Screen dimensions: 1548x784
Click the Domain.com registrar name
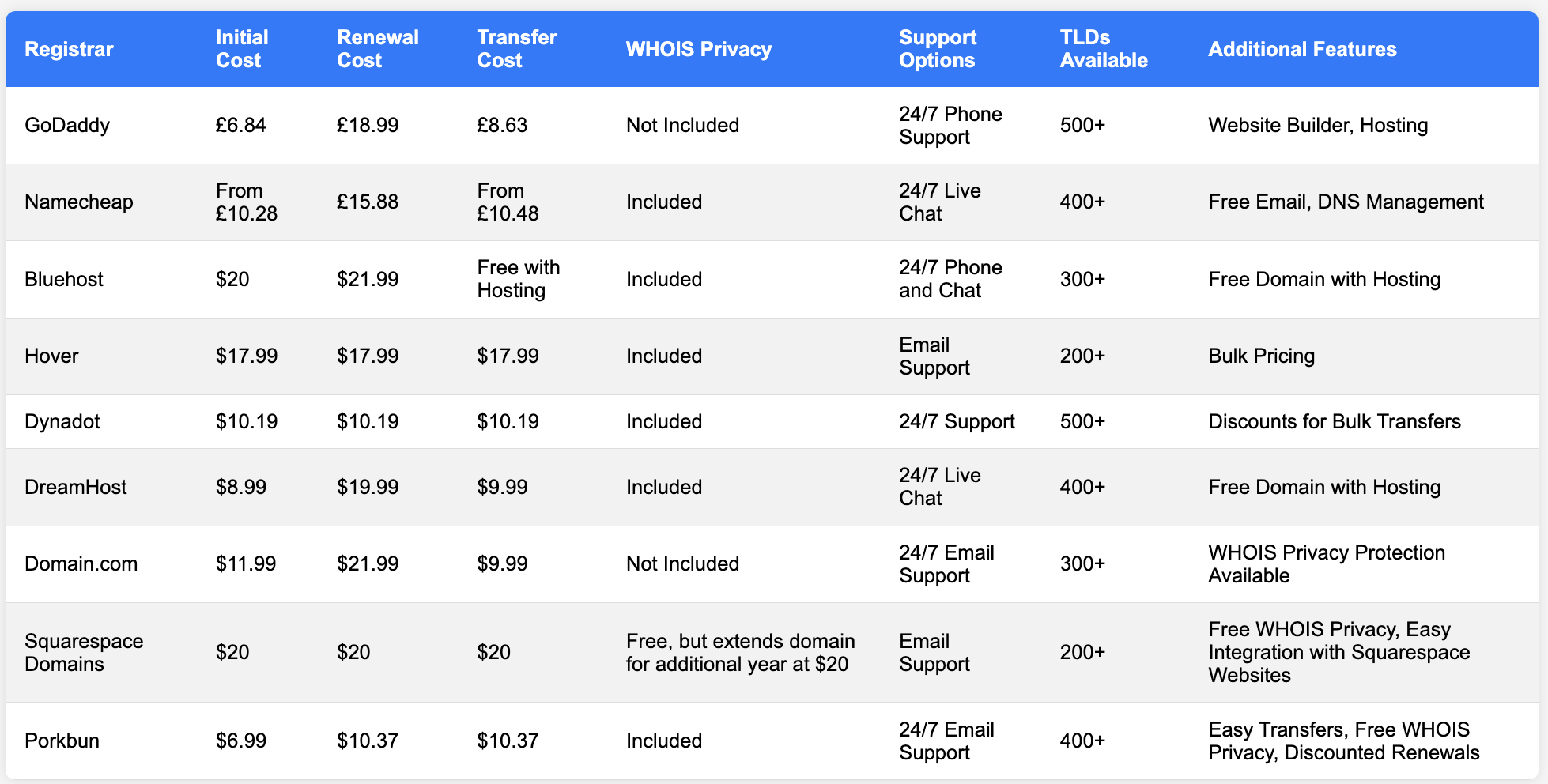pyautogui.click(x=81, y=563)
